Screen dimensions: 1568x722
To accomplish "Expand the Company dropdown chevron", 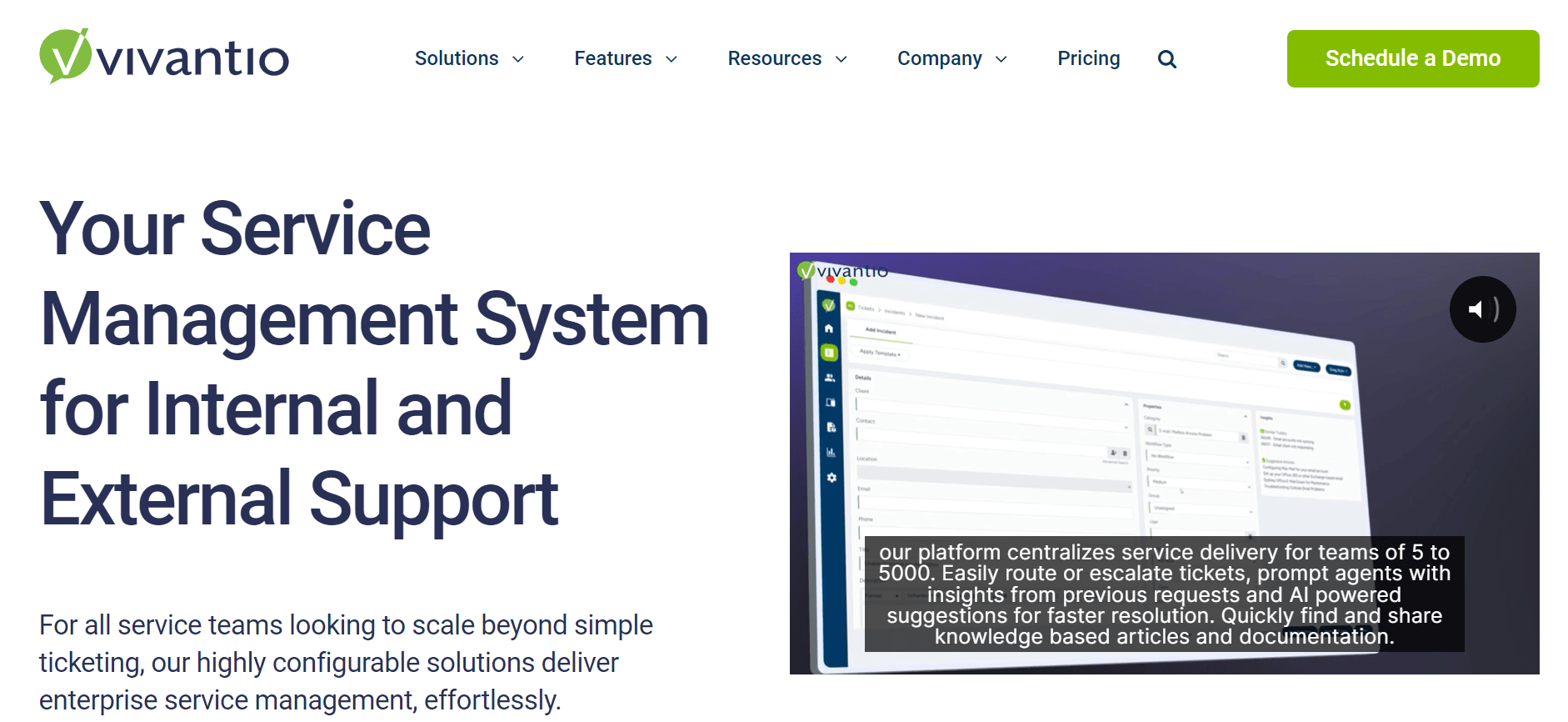I will [x=1001, y=59].
